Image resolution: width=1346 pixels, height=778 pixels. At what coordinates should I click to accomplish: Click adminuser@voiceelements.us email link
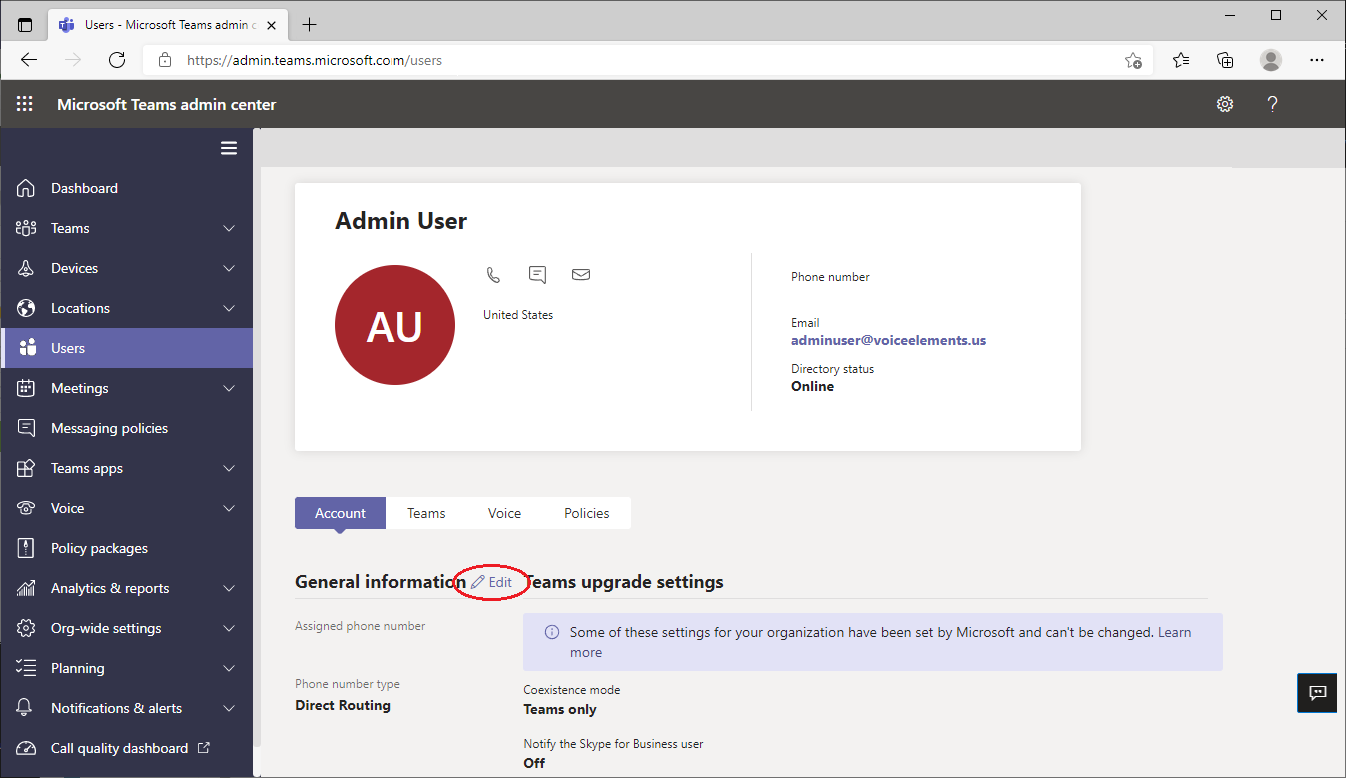(888, 340)
